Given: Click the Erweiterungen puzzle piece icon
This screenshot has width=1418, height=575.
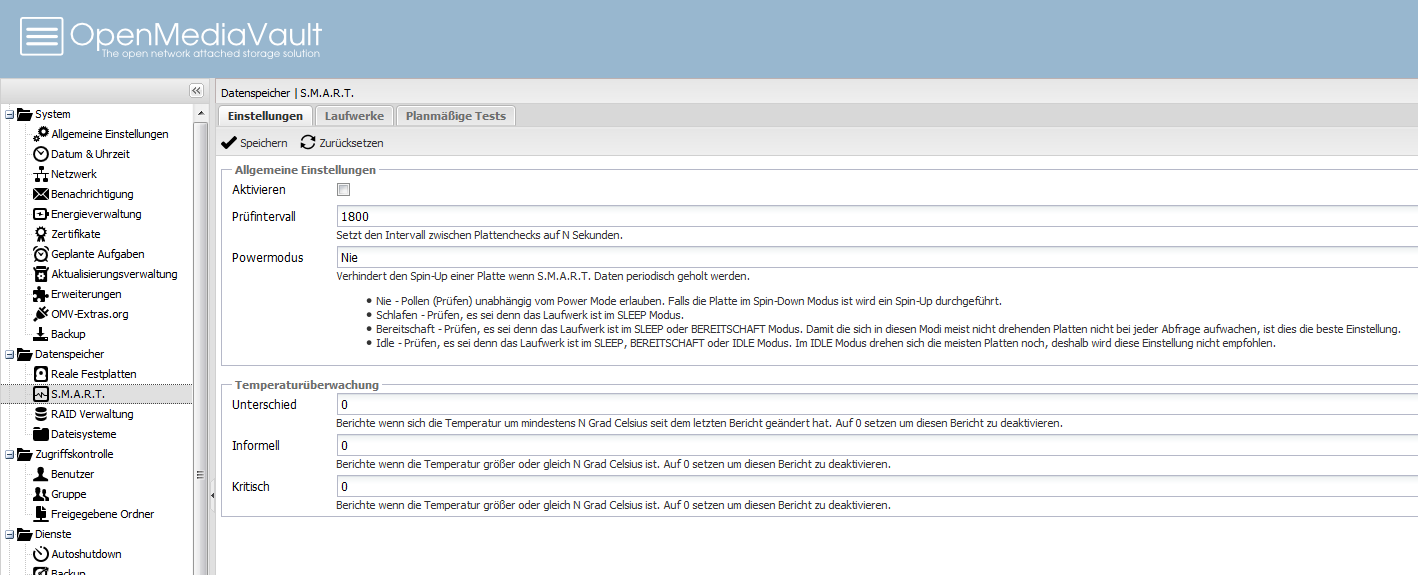Looking at the screenshot, I should pos(41,294).
